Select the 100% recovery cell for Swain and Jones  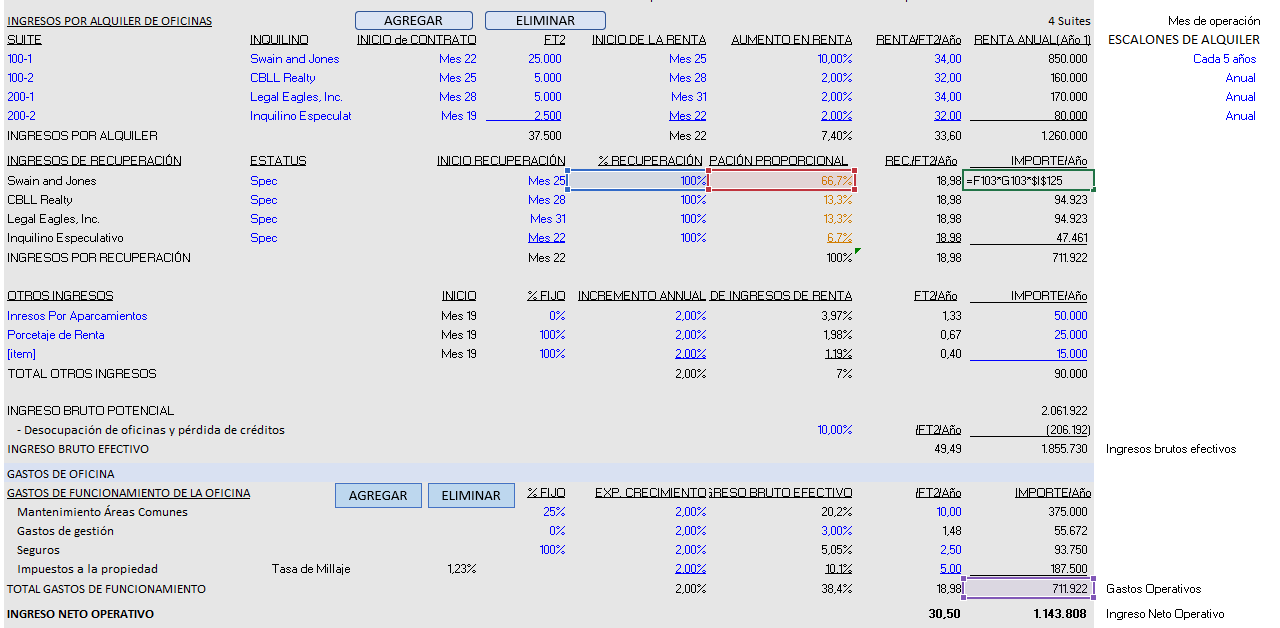[638, 181]
